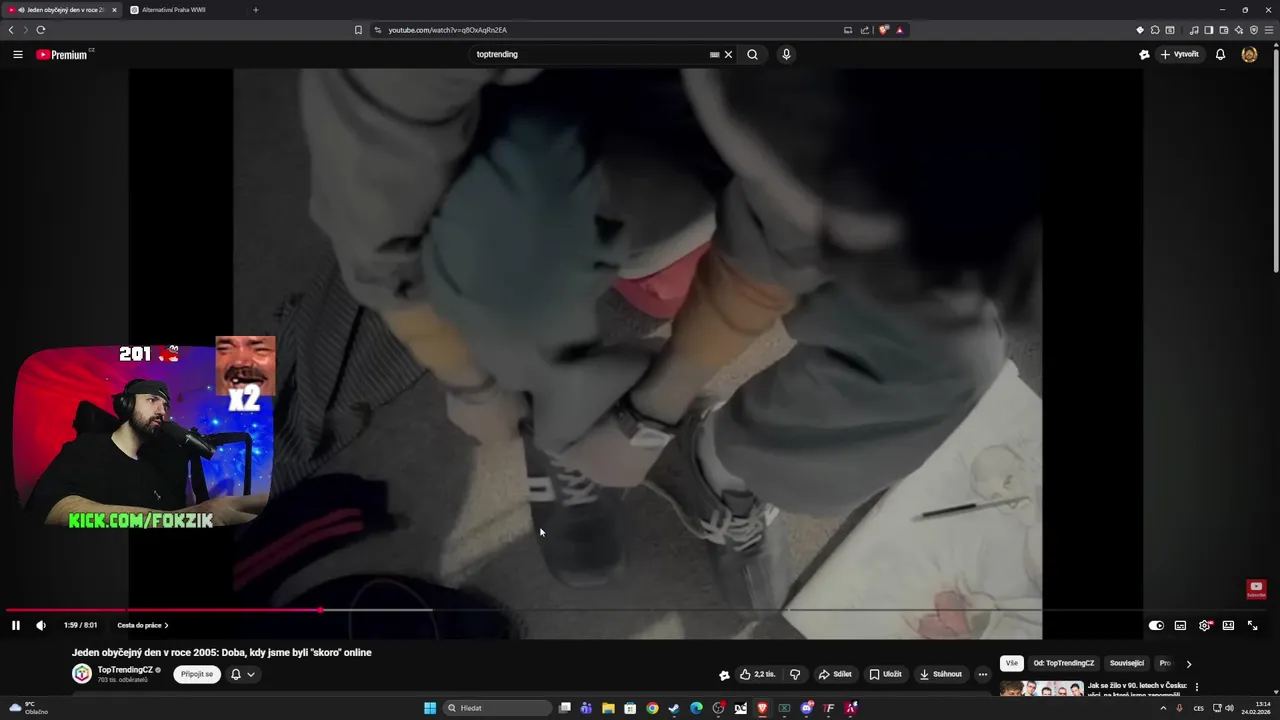Switch to 'Alternativní Praha WWII' tab

pos(174,10)
